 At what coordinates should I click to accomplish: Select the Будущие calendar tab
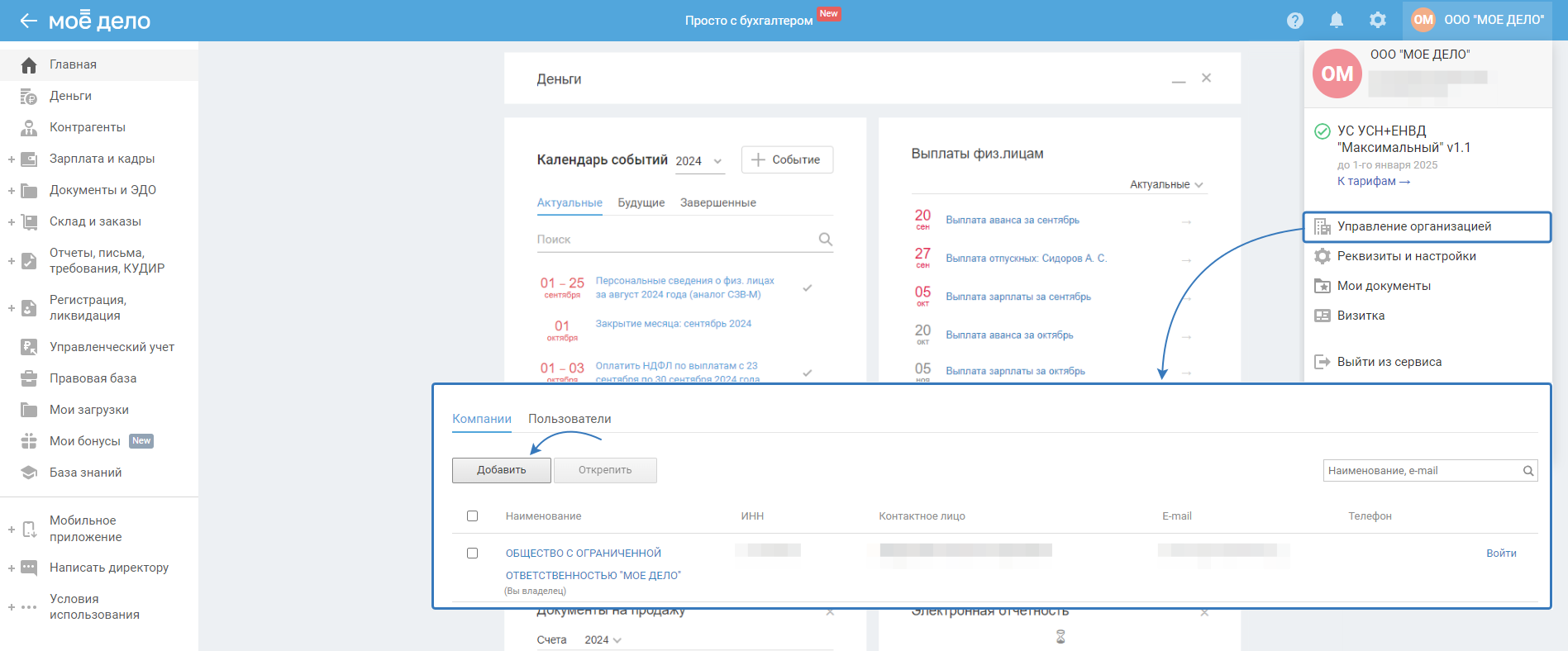pos(641,203)
